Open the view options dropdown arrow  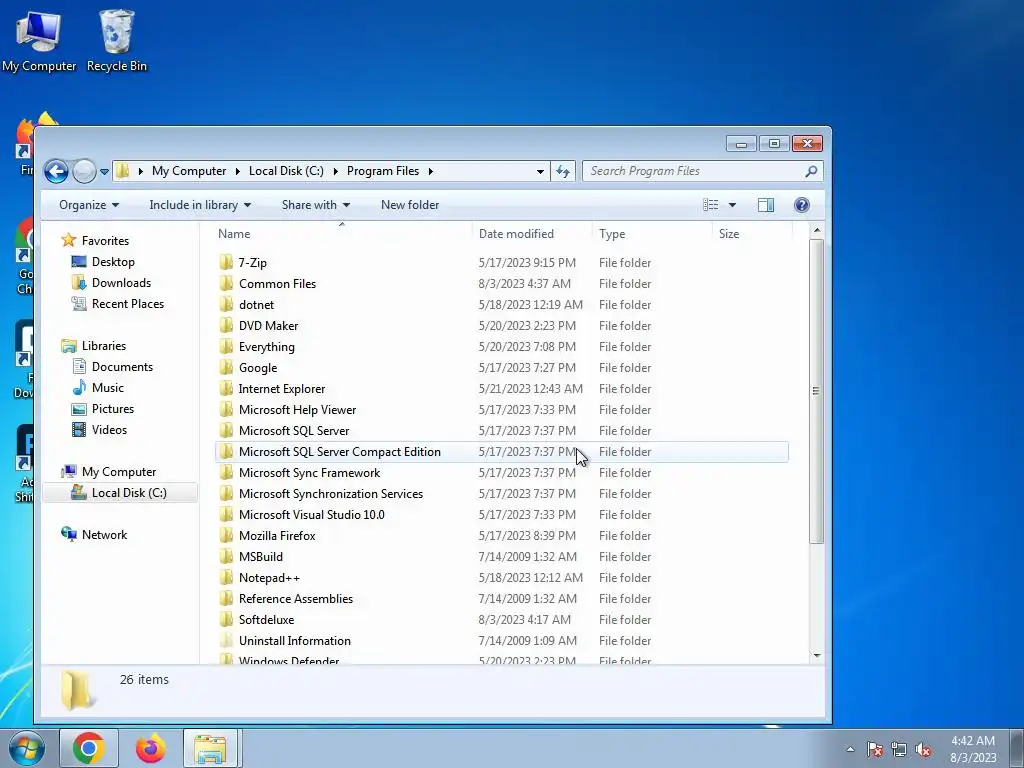(732, 205)
